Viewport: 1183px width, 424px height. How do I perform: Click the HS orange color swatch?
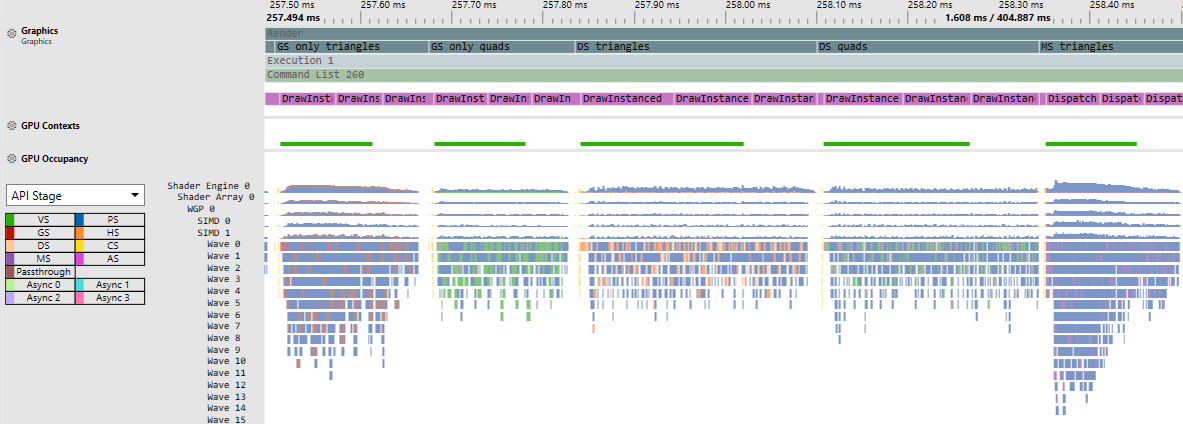tap(80, 233)
